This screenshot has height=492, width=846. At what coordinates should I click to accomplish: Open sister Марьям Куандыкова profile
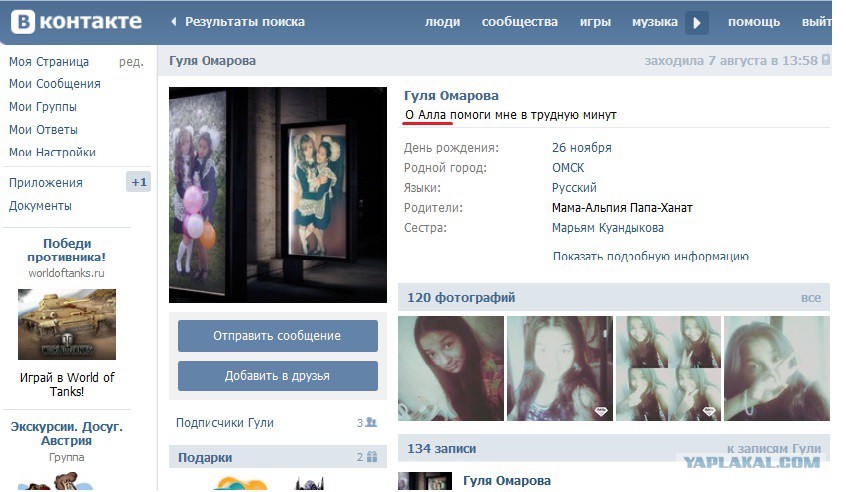[608, 228]
